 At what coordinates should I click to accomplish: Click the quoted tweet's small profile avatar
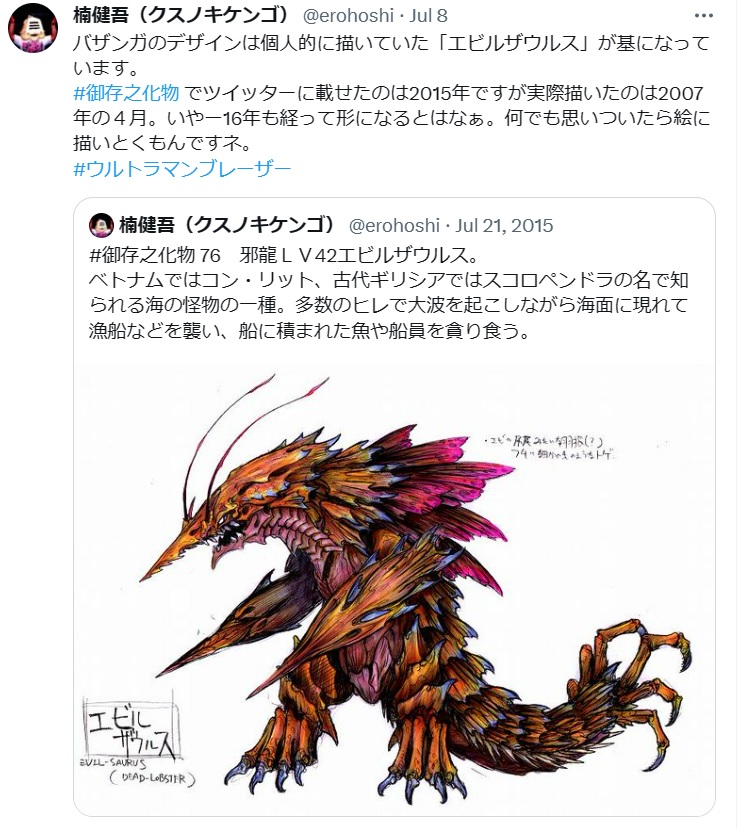(101, 225)
